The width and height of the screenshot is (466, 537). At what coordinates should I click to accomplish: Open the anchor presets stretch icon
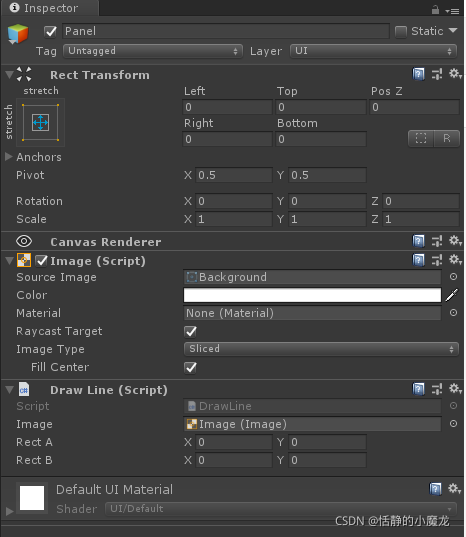pos(40,122)
